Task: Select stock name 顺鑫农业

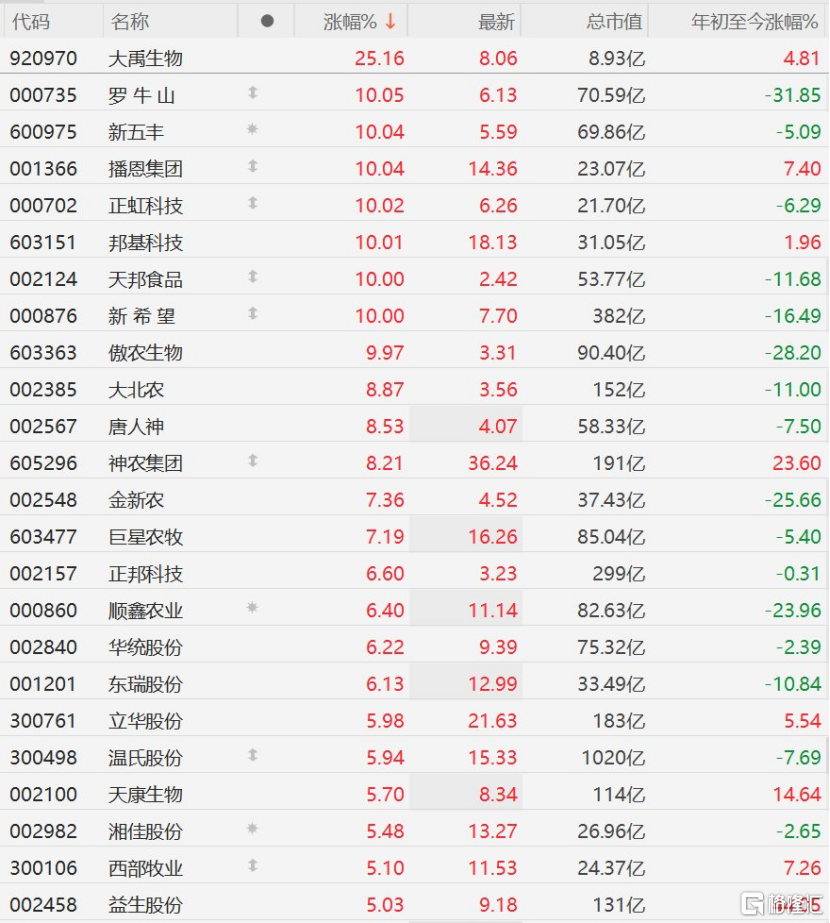Action: click(x=145, y=610)
